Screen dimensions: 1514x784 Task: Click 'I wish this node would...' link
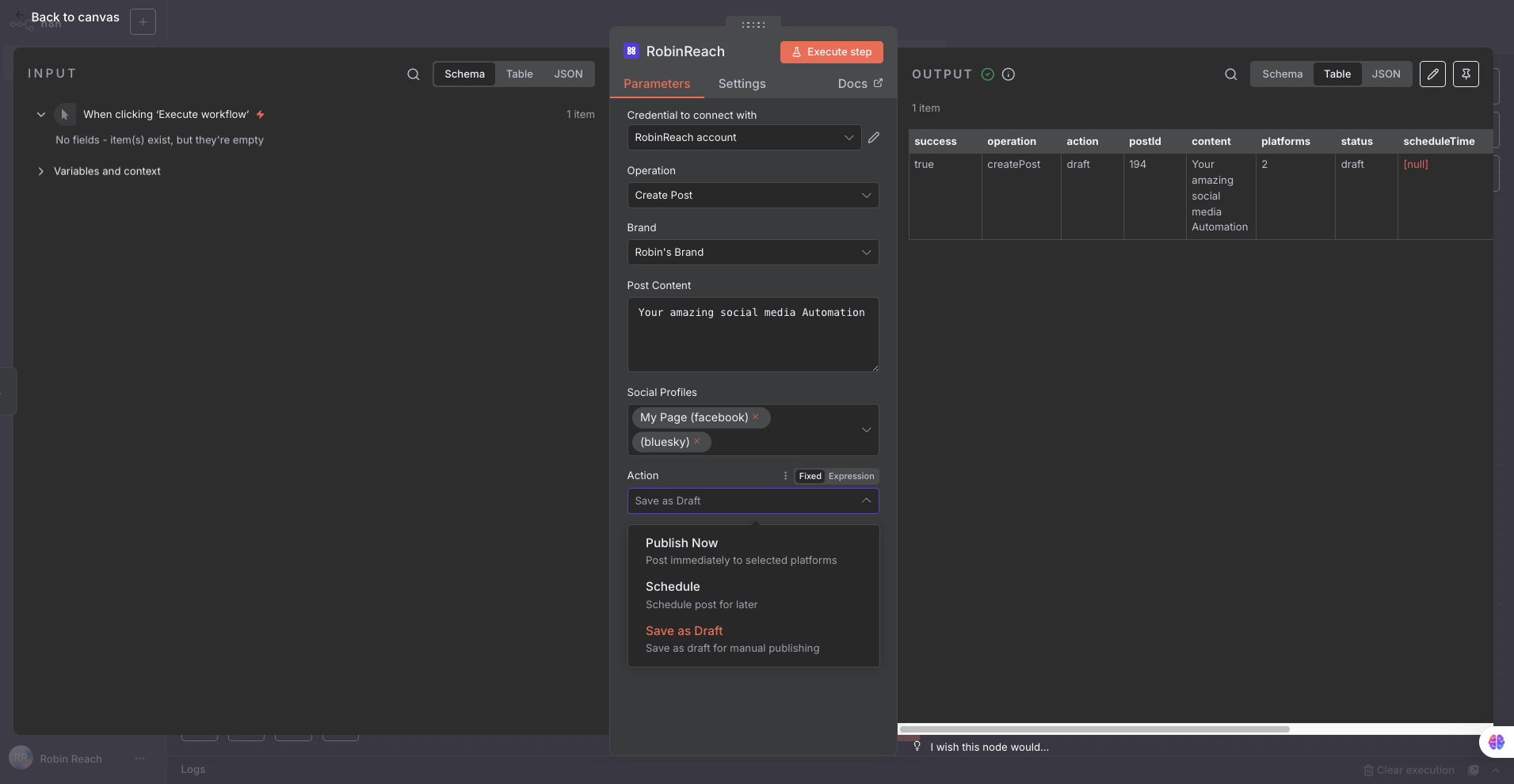tap(990, 747)
